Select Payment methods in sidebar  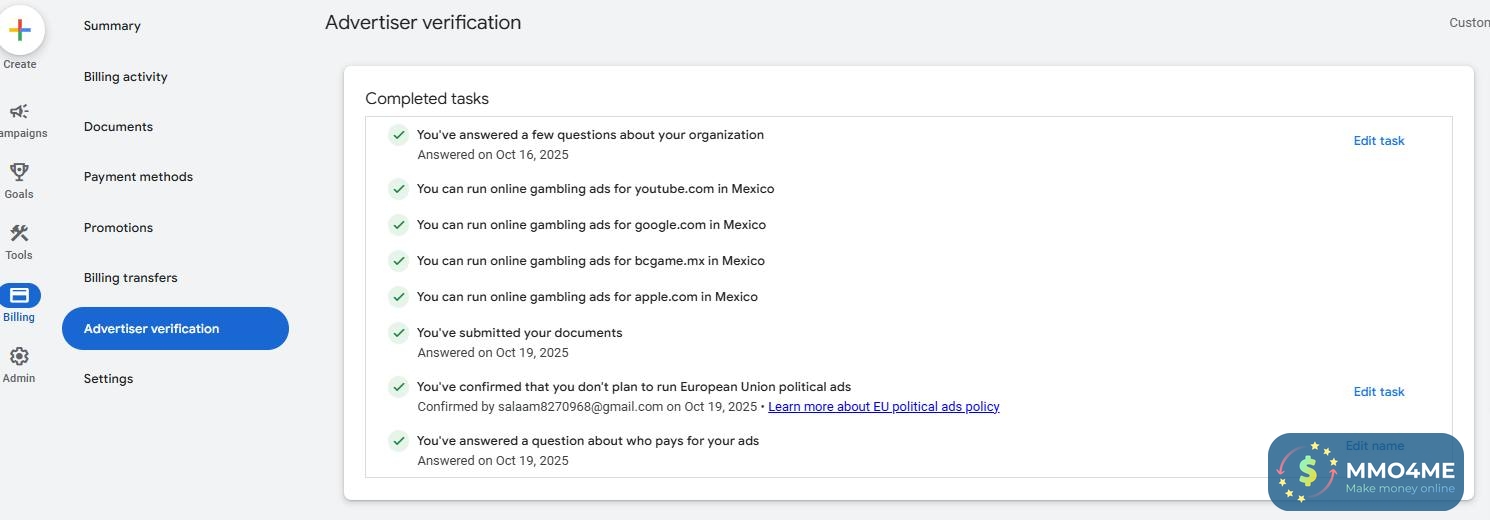click(x=138, y=177)
